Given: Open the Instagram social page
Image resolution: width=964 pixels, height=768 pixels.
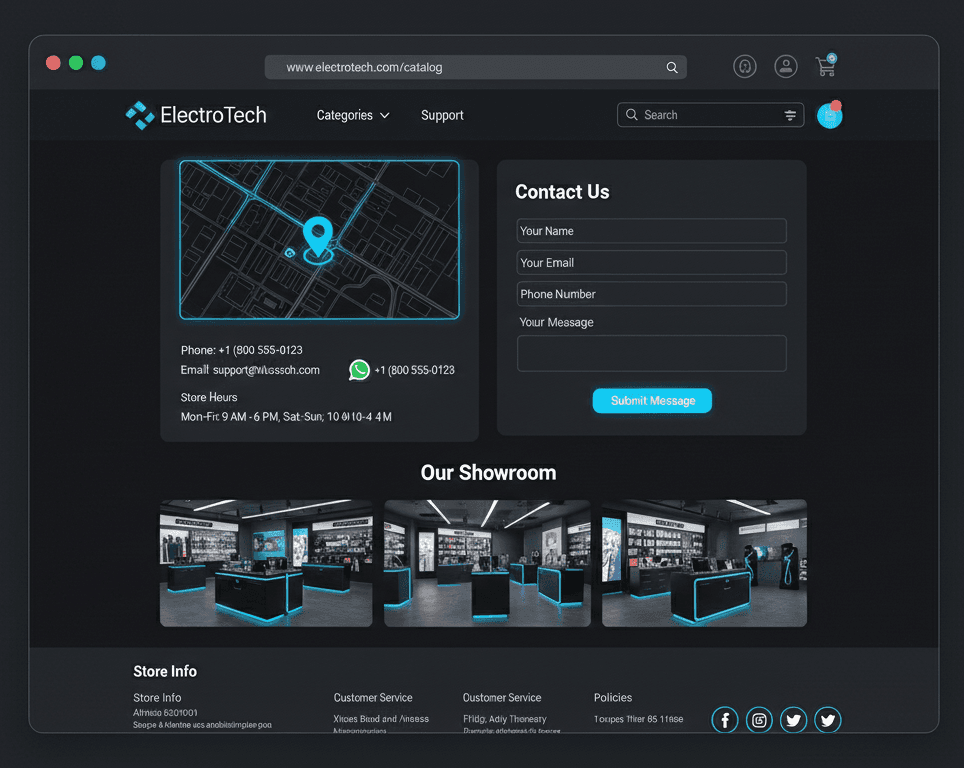Looking at the screenshot, I should [x=759, y=720].
